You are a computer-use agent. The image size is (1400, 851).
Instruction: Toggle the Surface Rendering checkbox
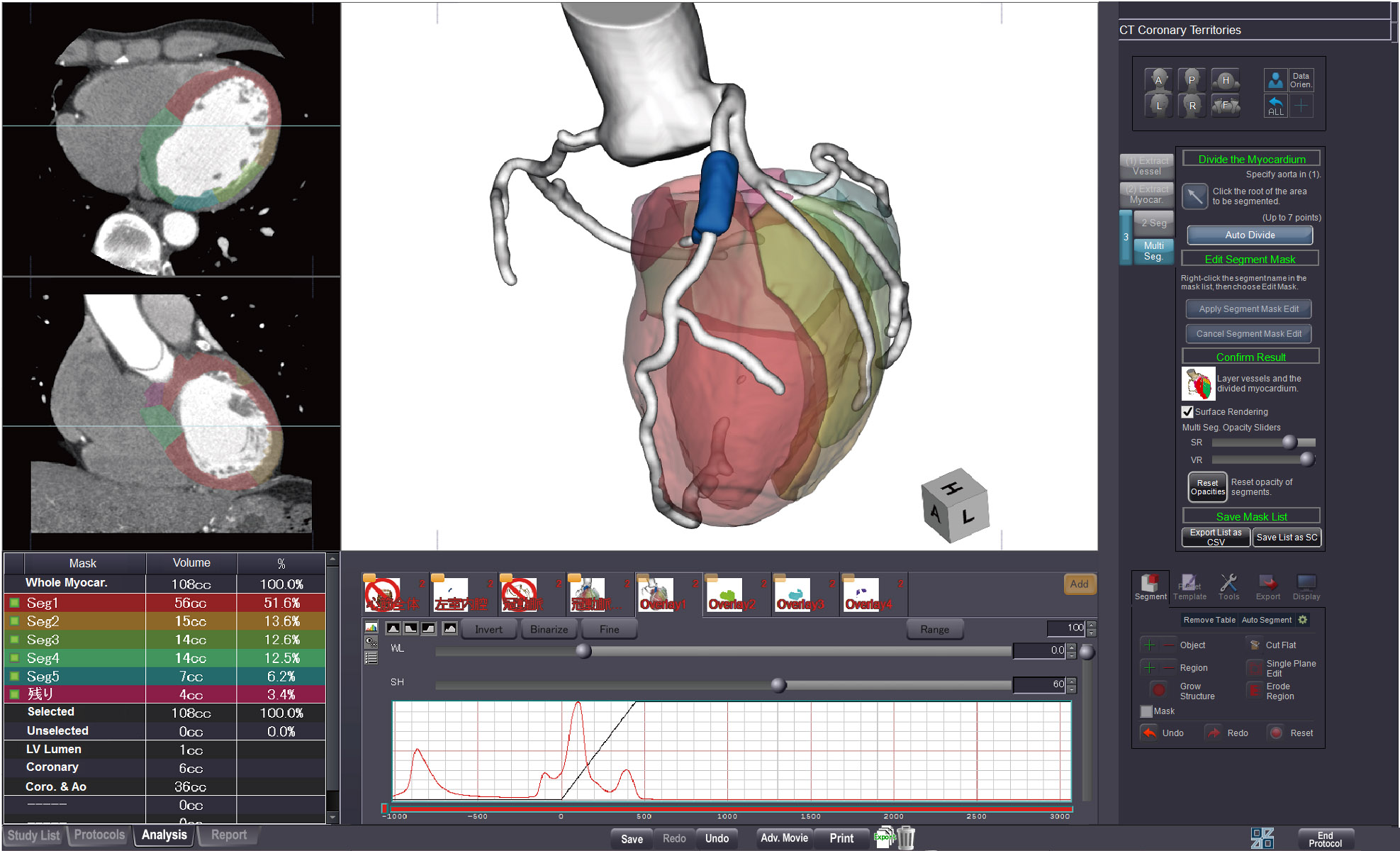(1187, 411)
